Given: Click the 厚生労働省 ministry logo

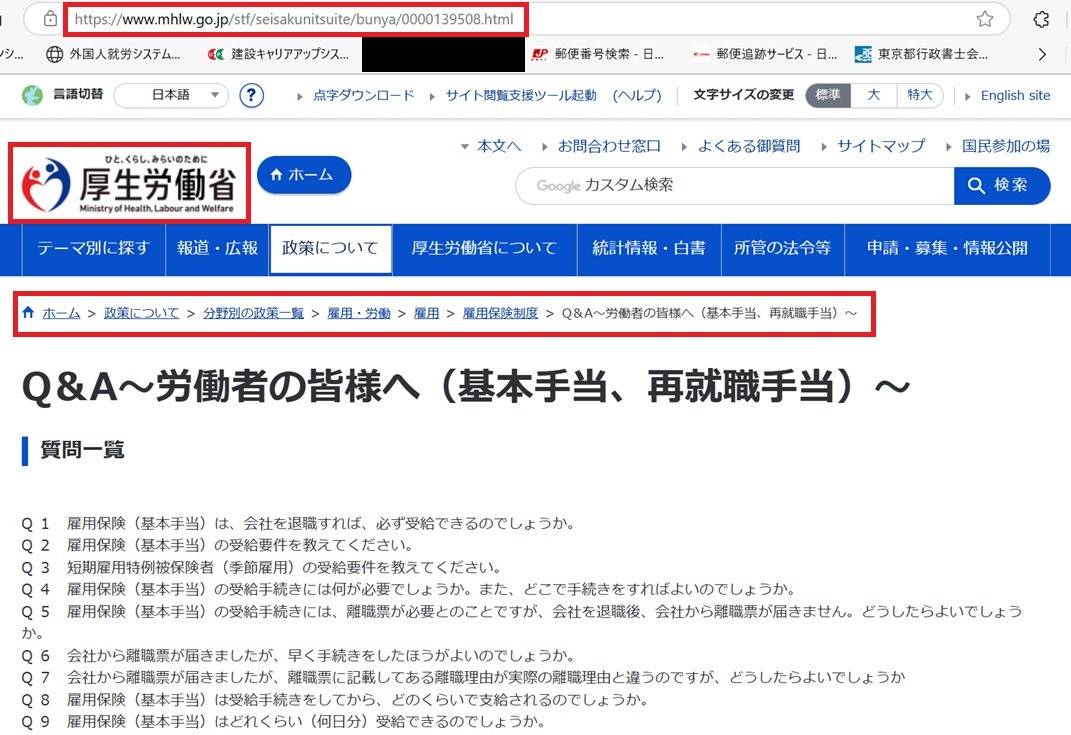Looking at the screenshot, I should [129, 183].
